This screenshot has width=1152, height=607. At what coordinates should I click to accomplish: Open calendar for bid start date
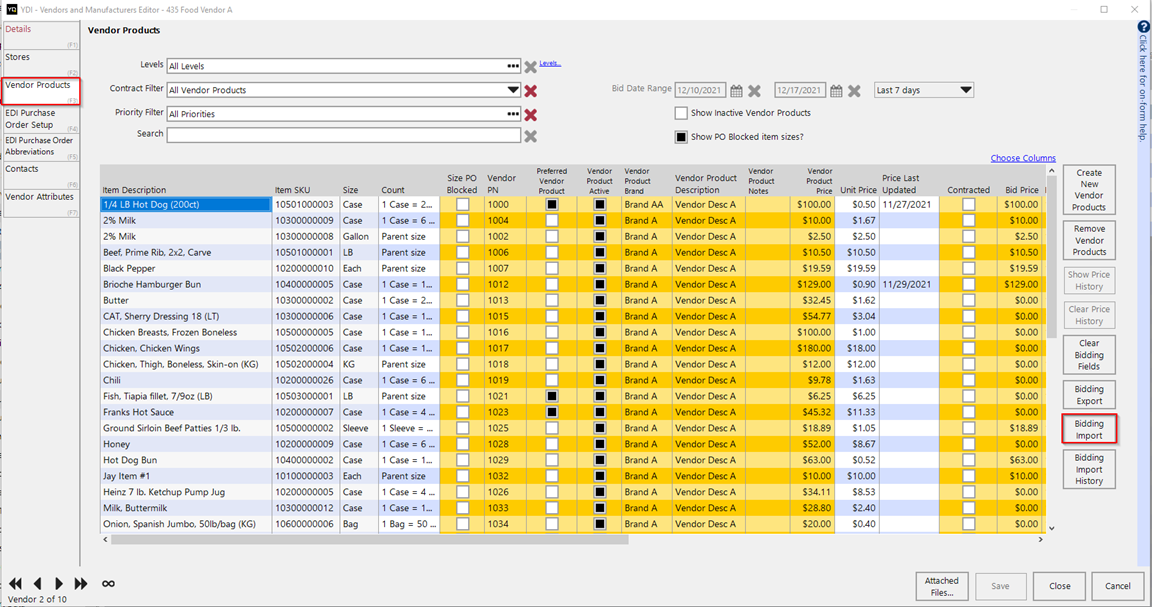coord(736,91)
